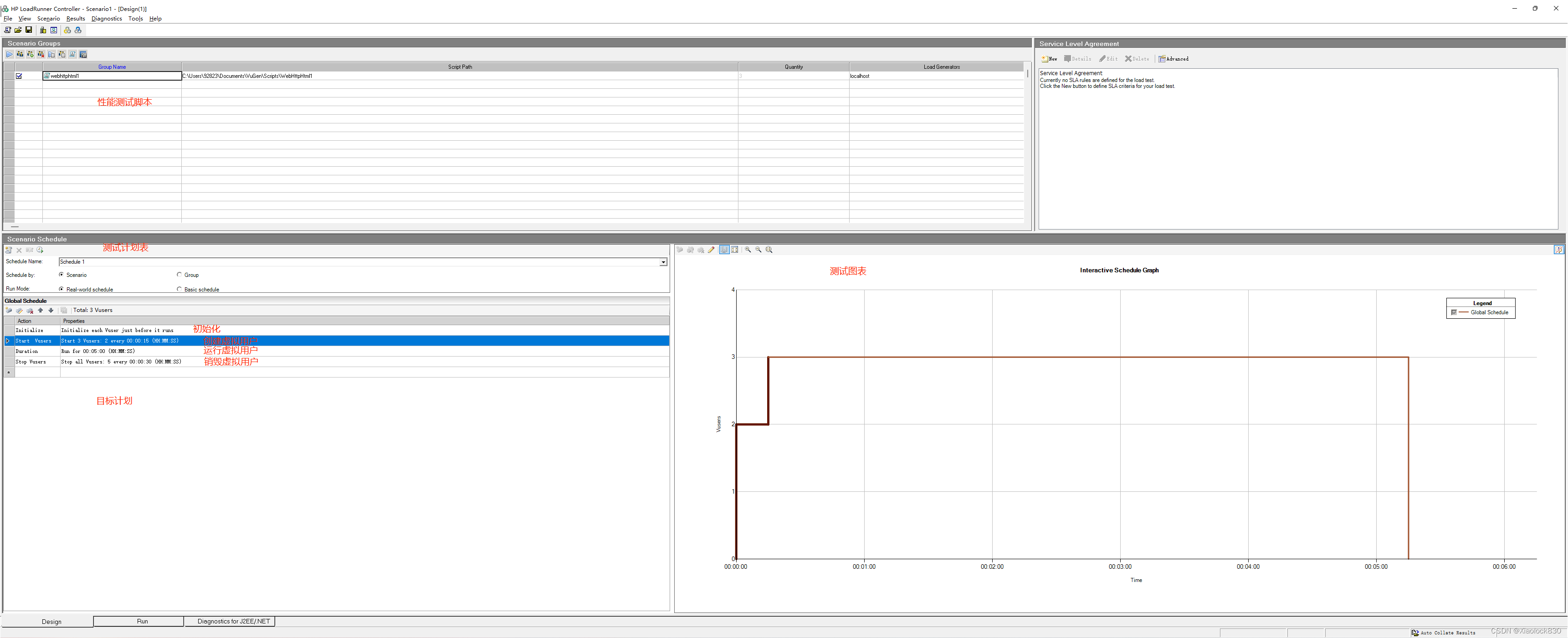The width and height of the screenshot is (1568, 638).
Task: Click Move Action Down arrow in Global Schedule
Action: click(x=51, y=310)
